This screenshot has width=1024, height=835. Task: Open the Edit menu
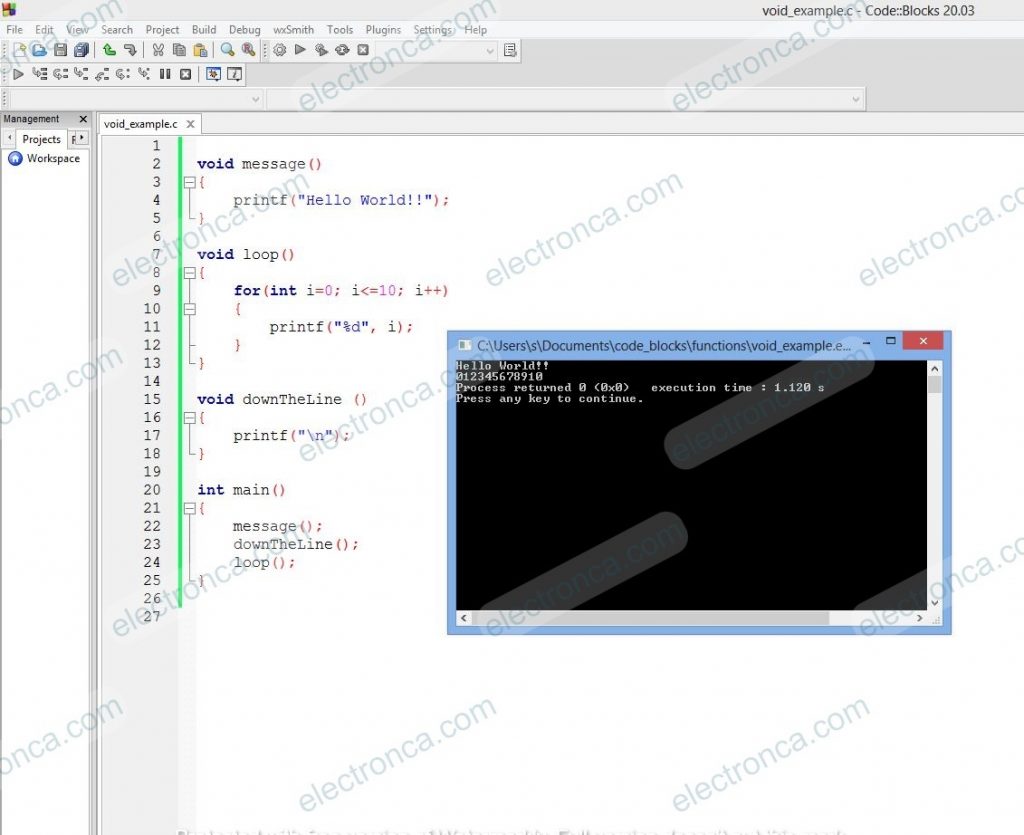(x=44, y=30)
